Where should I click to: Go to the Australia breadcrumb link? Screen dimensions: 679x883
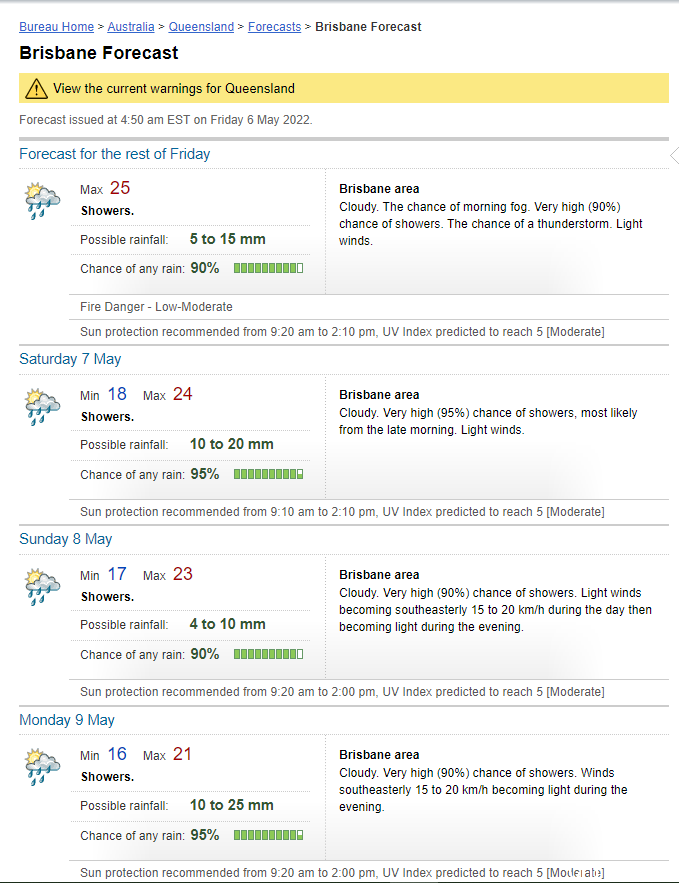pos(131,26)
